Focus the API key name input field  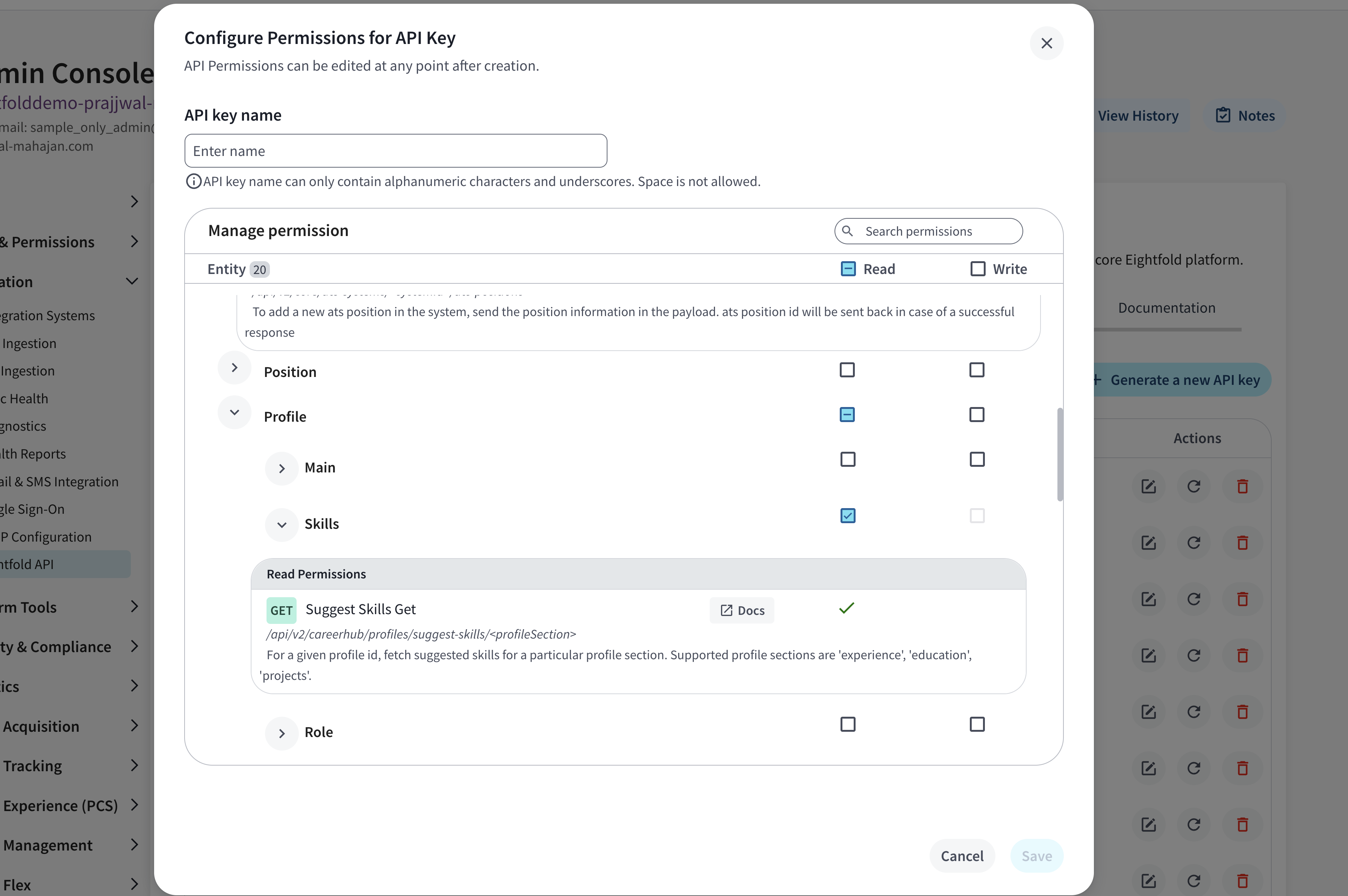click(x=395, y=151)
